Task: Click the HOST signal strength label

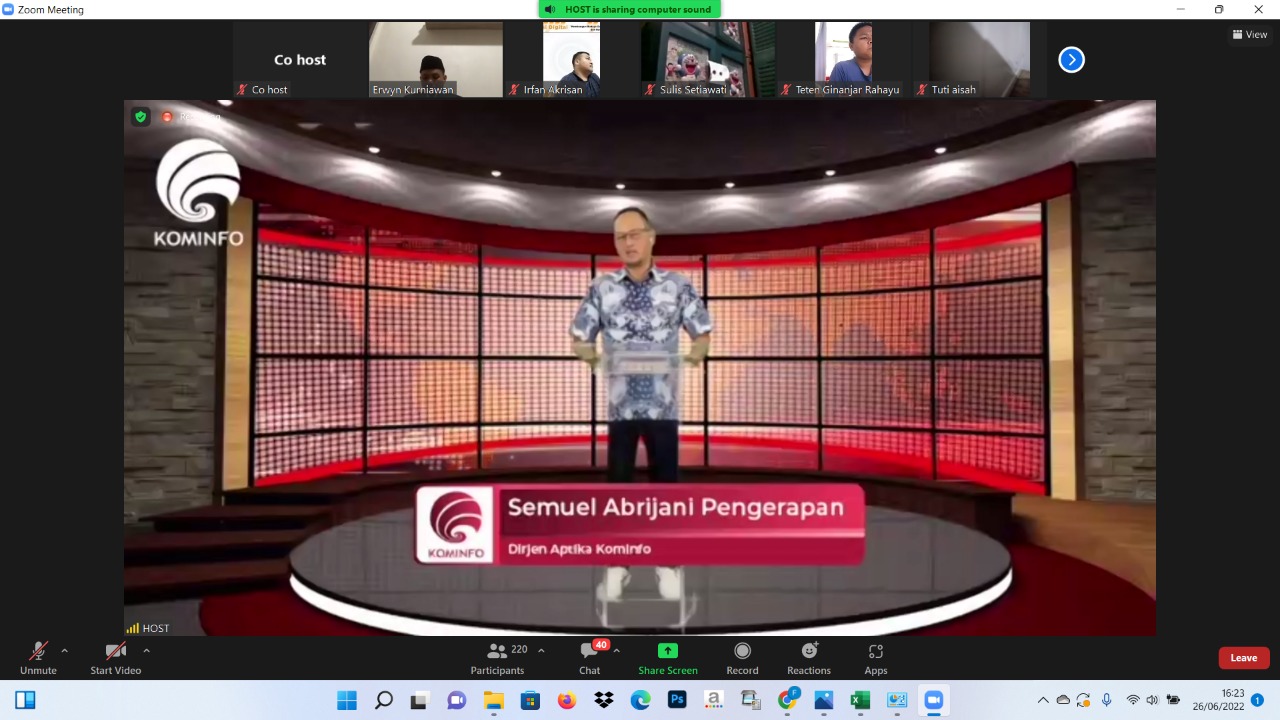Action: point(148,628)
